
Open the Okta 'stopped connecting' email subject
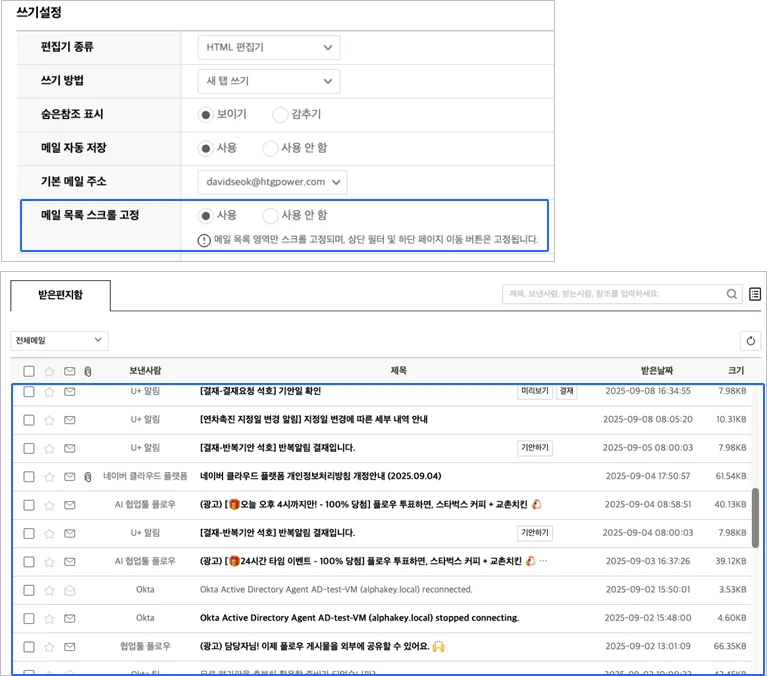point(359,618)
